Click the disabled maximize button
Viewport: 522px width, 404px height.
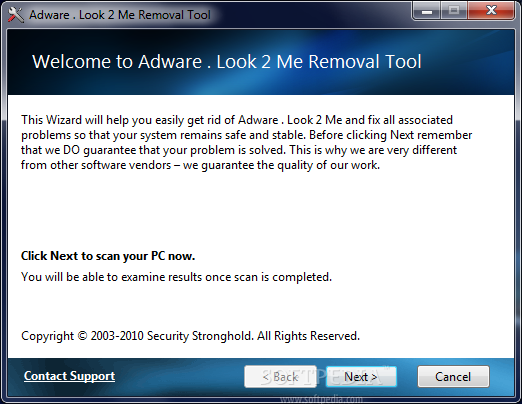point(454,11)
